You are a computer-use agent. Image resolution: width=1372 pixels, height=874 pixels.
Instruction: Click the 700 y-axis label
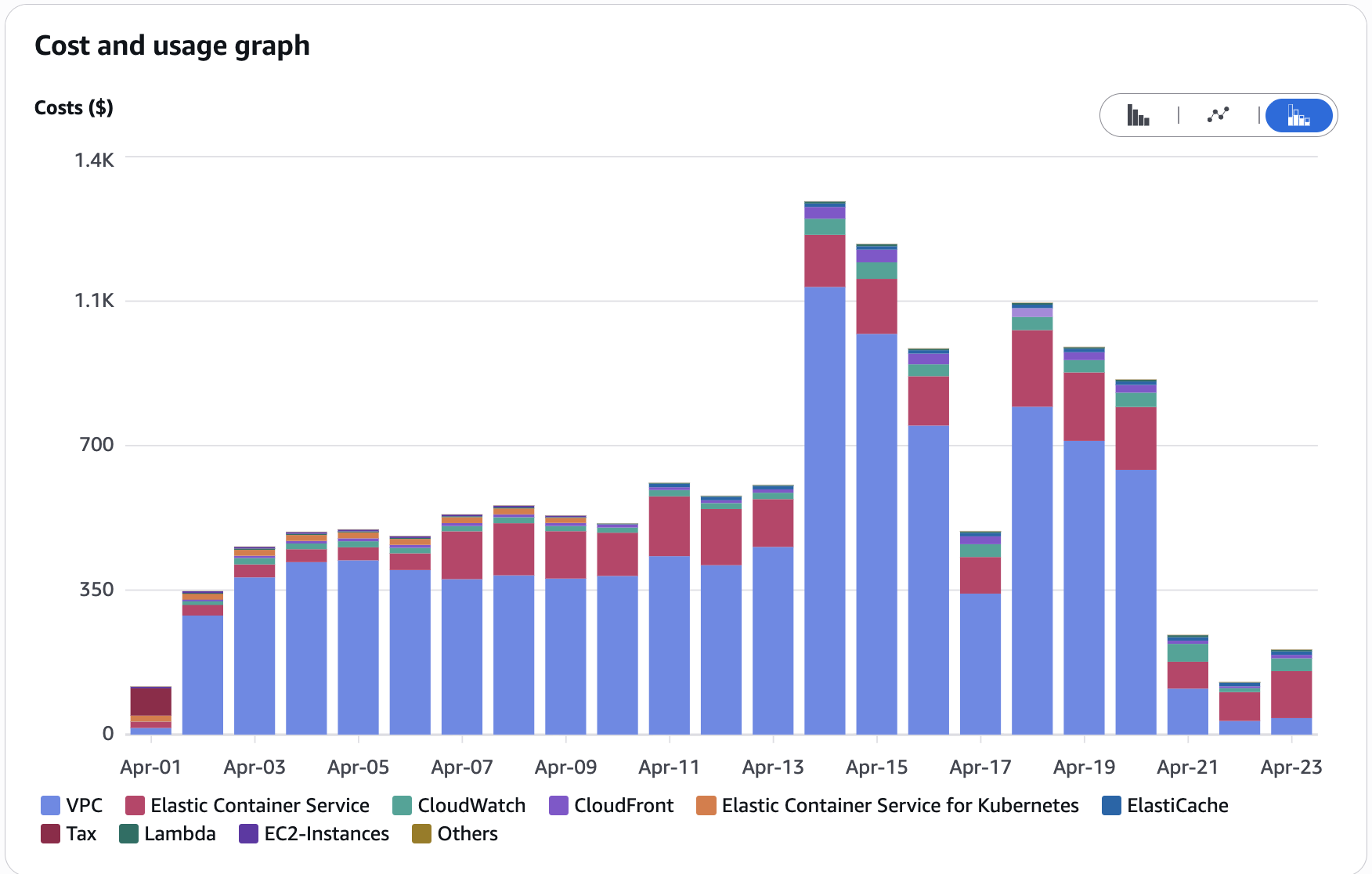point(96,444)
